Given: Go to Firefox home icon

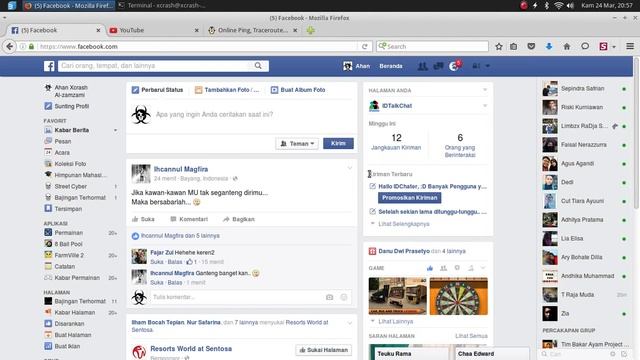Looking at the screenshot, I should (567, 47).
